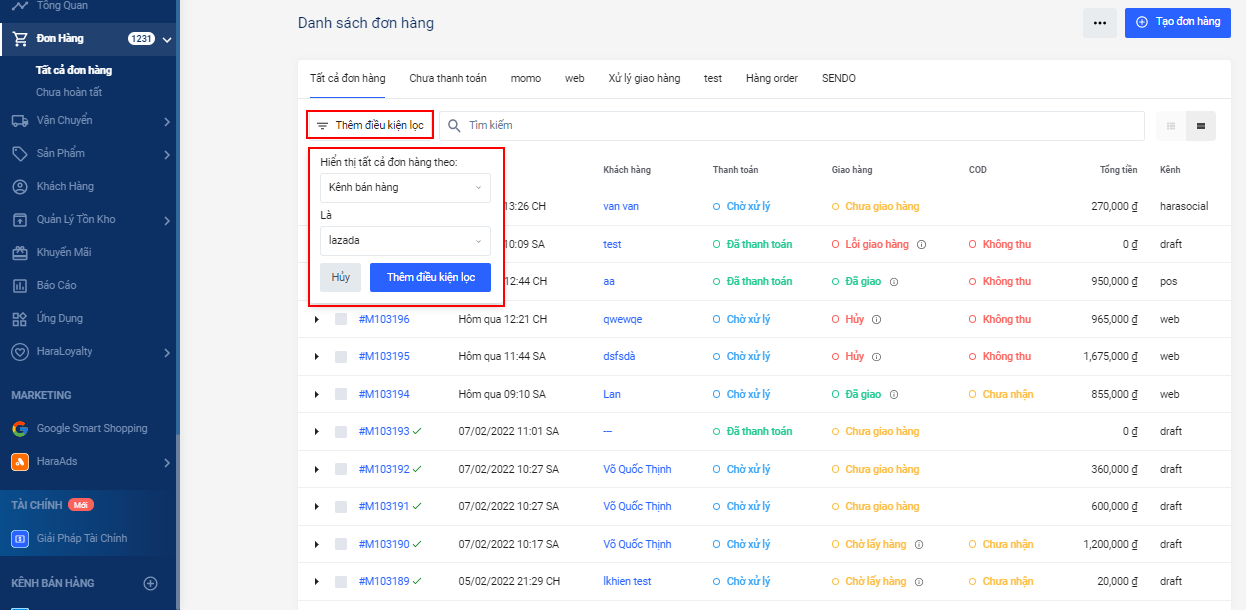Select order #M103194 checkbox
The width and height of the screenshot is (1246, 610).
(x=341, y=394)
